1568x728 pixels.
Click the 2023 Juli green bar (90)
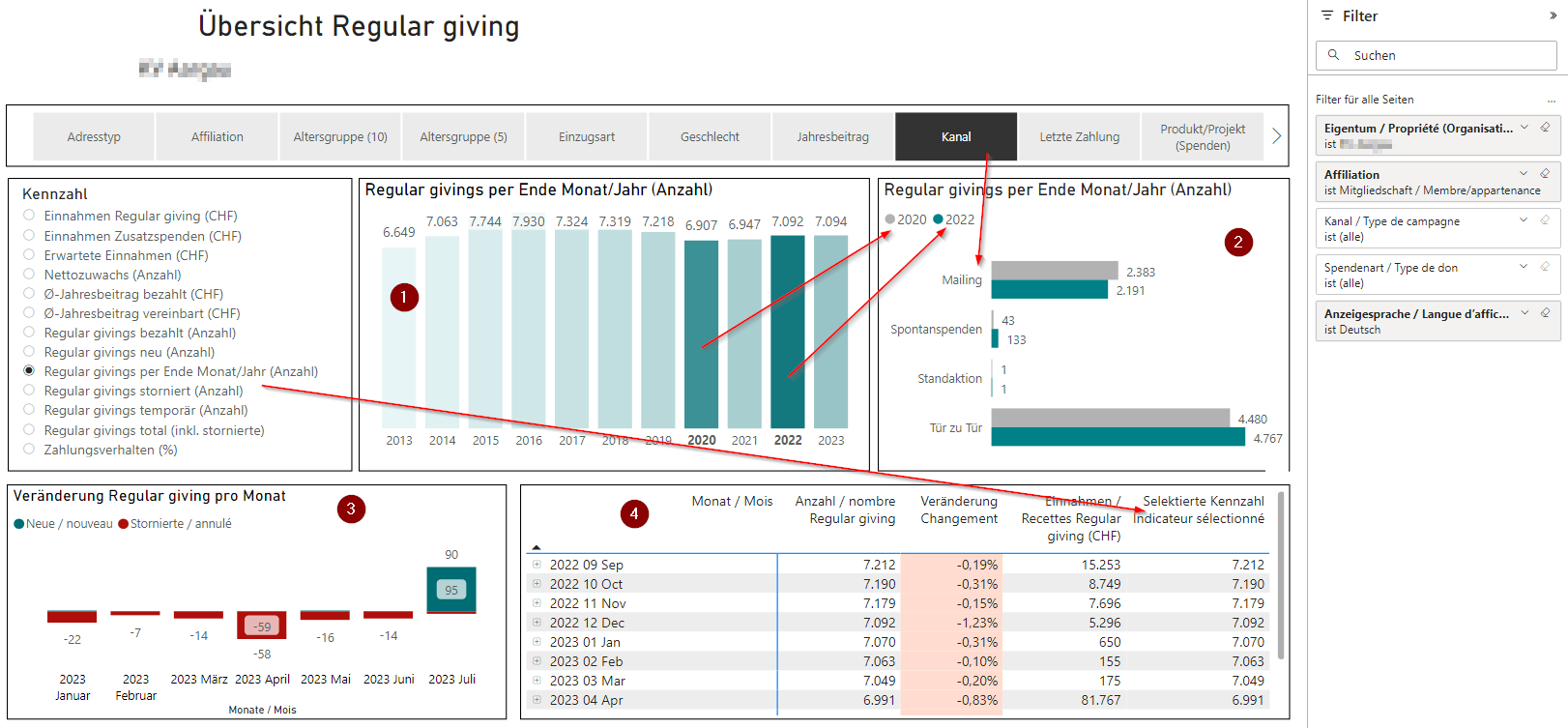tap(451, 589)
